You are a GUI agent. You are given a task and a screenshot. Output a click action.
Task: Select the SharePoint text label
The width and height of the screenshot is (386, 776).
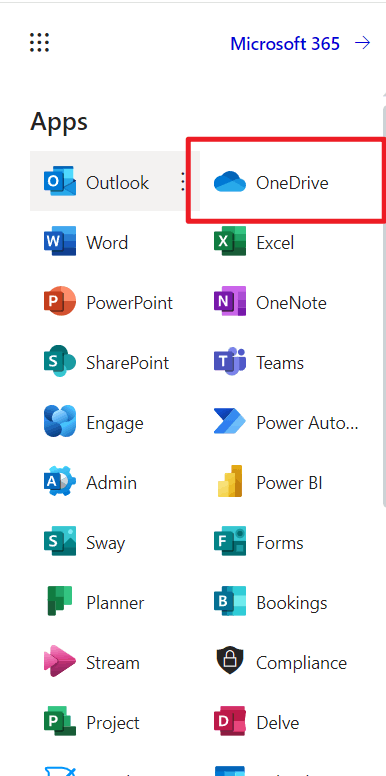pos(128,363)
